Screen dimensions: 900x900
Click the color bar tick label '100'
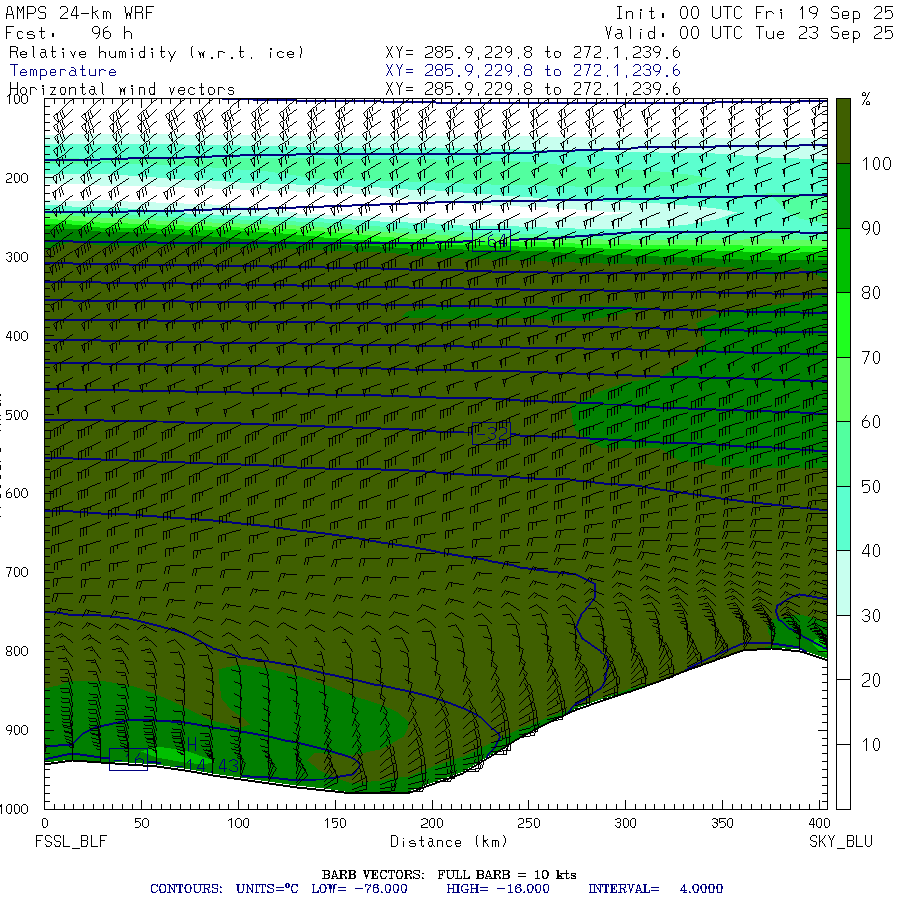tap(876, 164)
